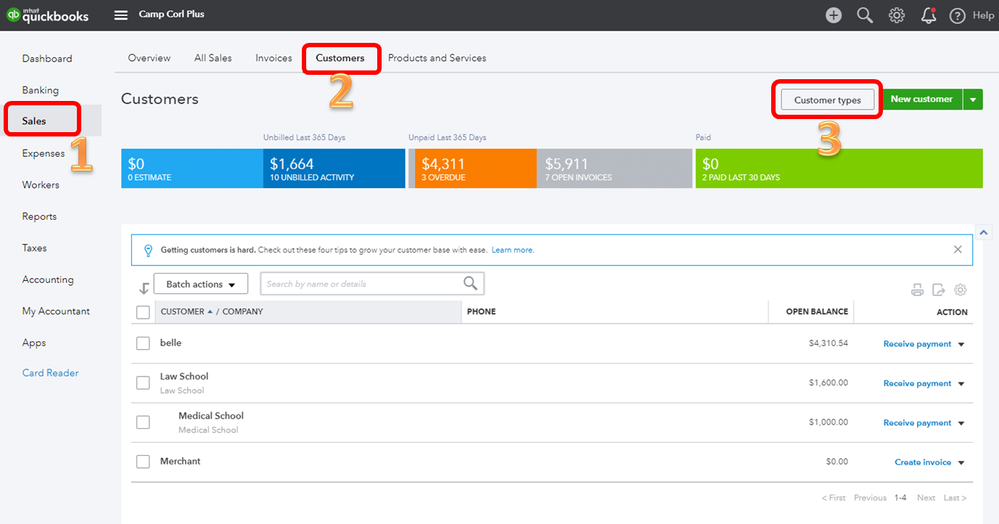Click the export icon above the customer table
This screenshot has height=524, width=999.
pyautogui.click(x=938, y=290)
